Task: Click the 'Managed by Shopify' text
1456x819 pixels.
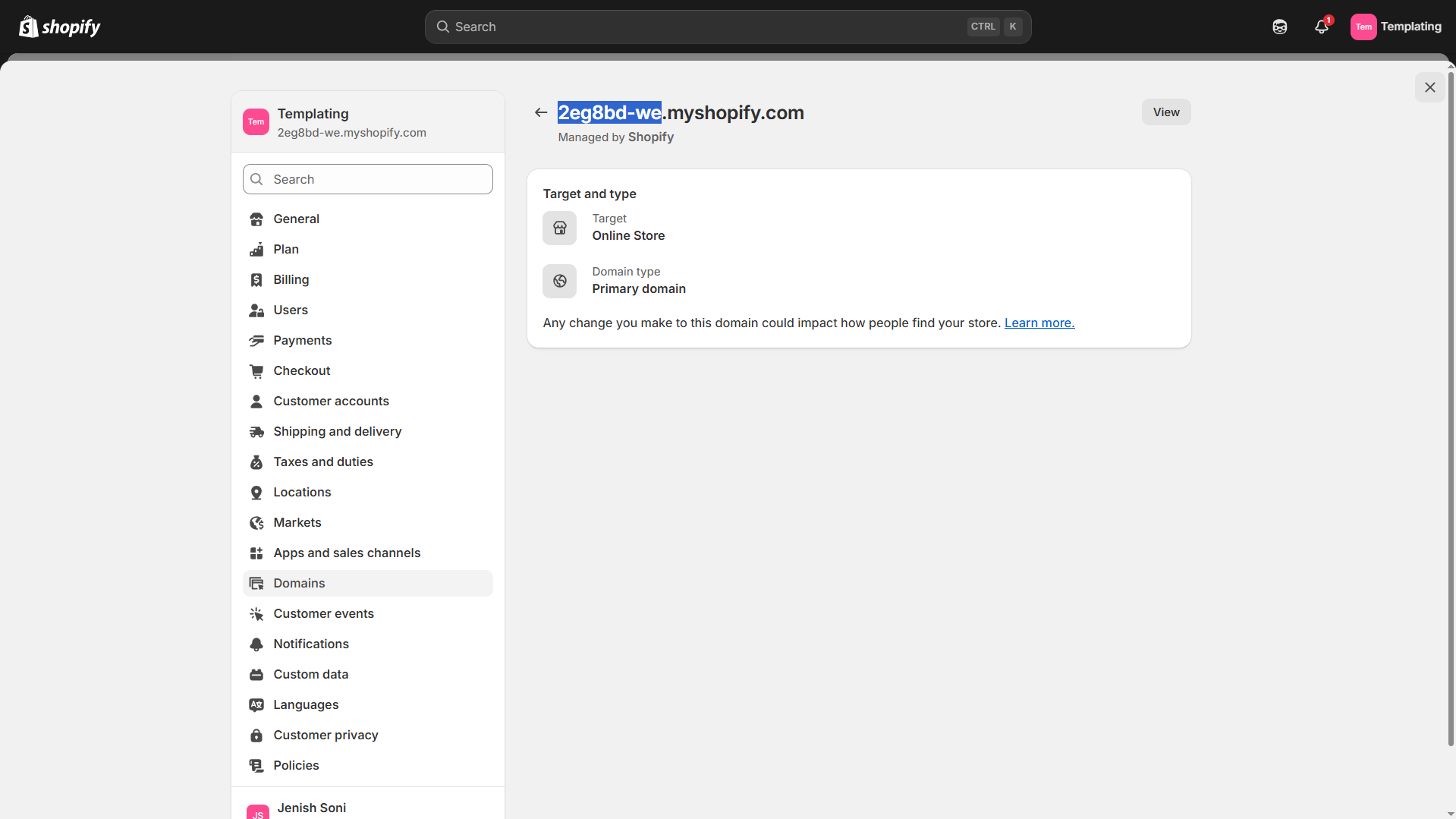Action: pos(616,137)
